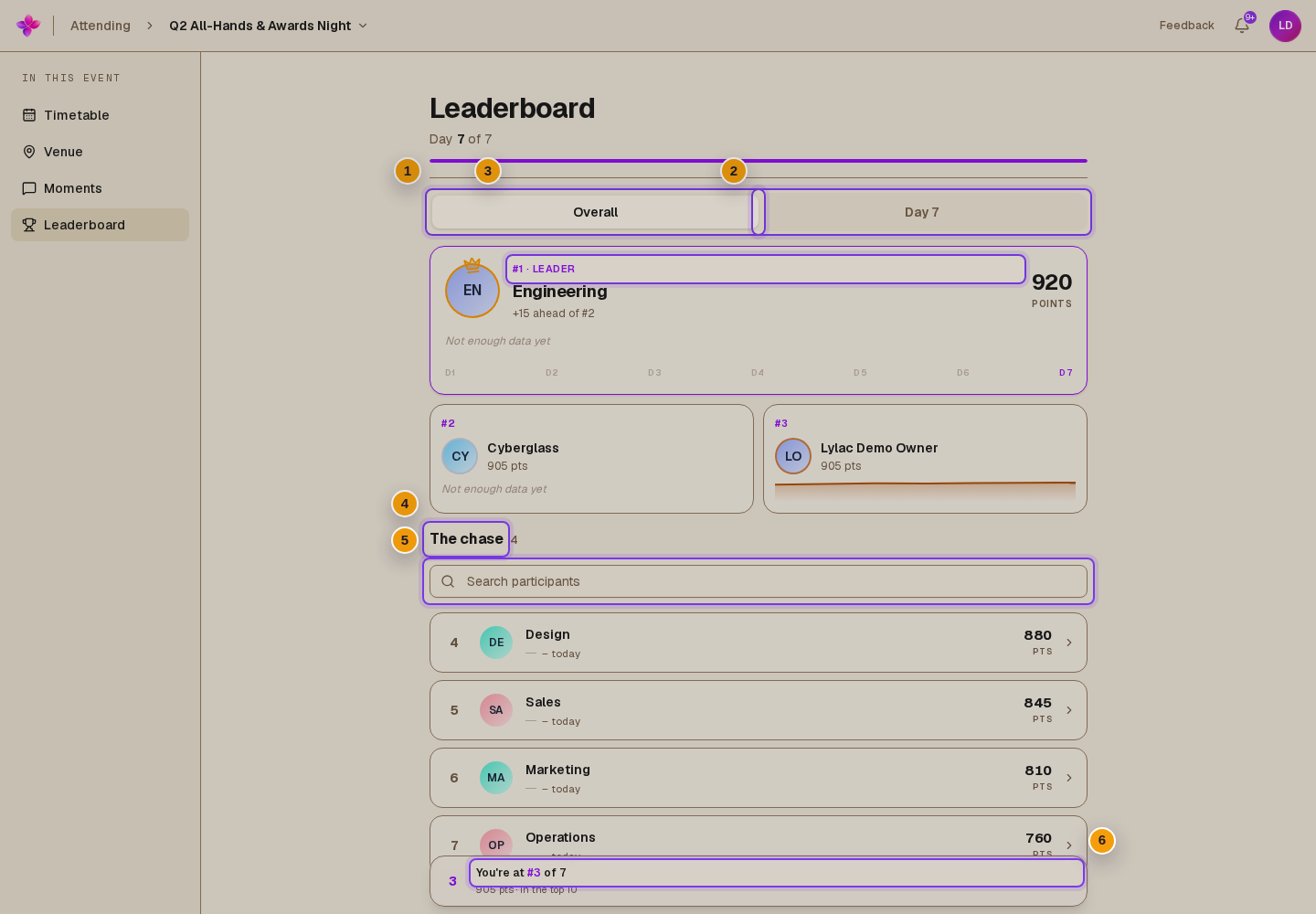Expand the Design row chevron
1316x914 pixels.
(1069, 643)
